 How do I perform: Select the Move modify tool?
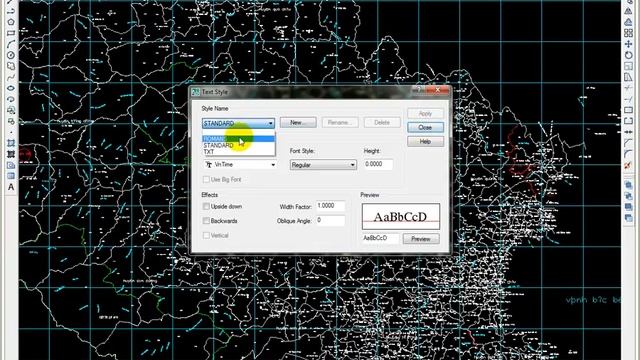coord(629,44)
